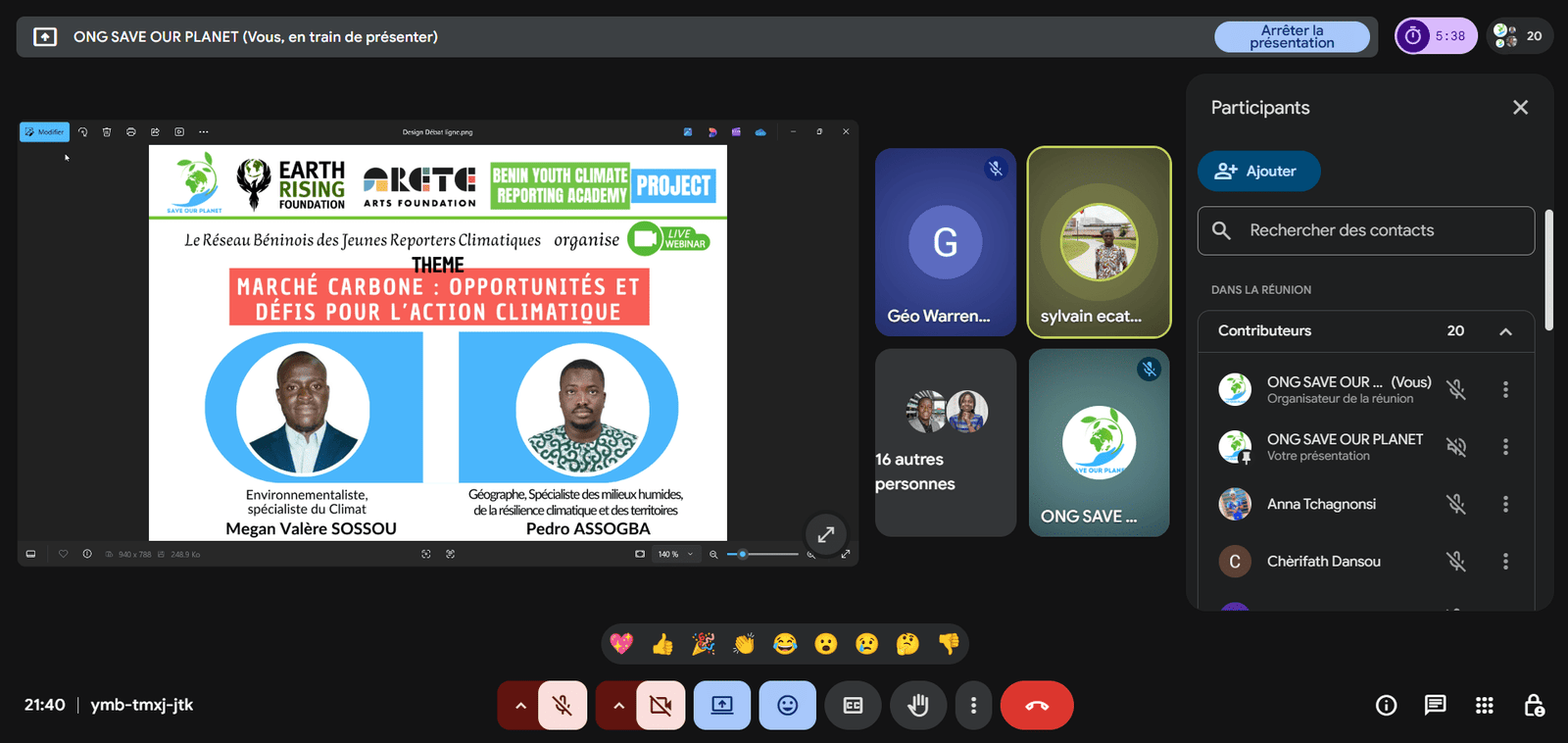Toggle the microphone mute button
1568x743 pixels.
[x=563, y=706]
